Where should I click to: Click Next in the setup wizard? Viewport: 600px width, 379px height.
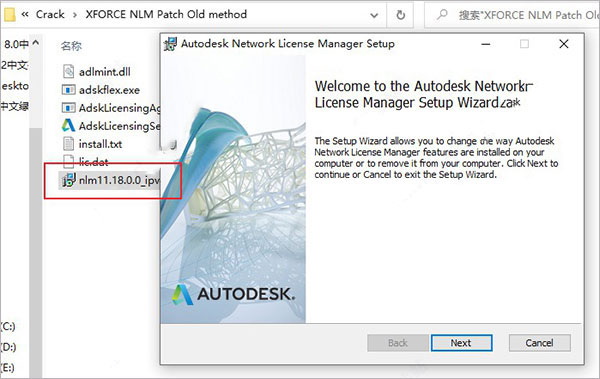point(461,343)
